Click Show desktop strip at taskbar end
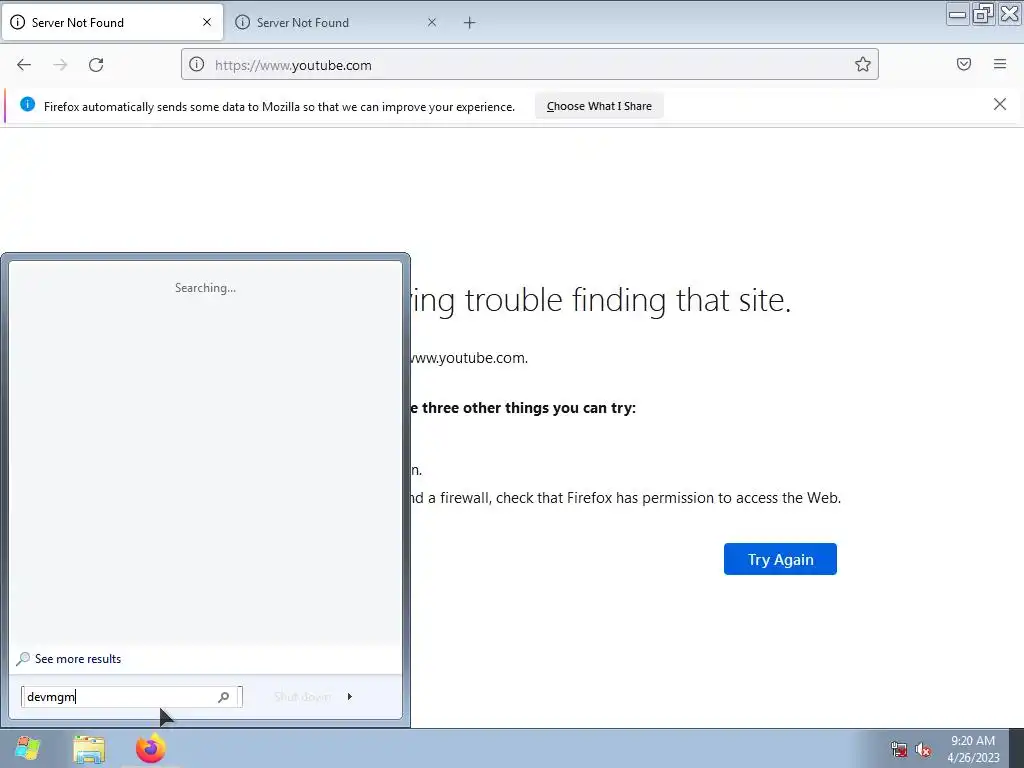 point(1016,748)
